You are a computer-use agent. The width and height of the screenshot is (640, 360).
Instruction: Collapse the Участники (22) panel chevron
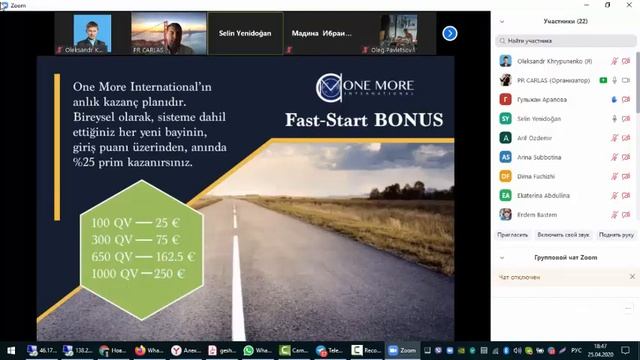tap(502, 22)
